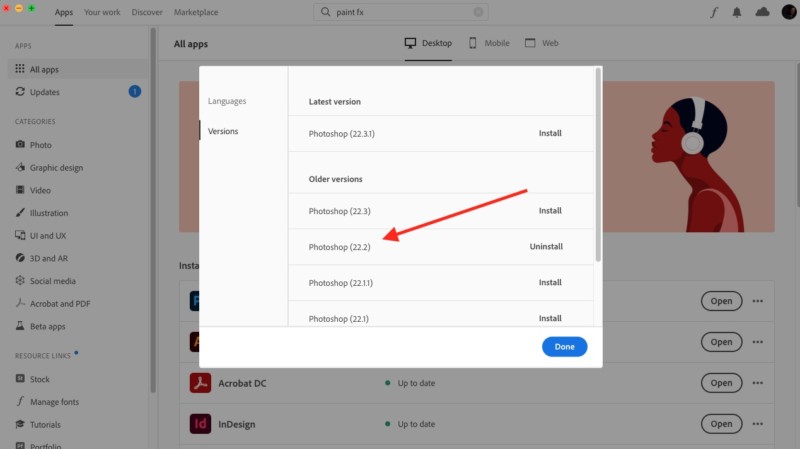Click the Fonts icon in the top bar

click(x=714, y=12)
